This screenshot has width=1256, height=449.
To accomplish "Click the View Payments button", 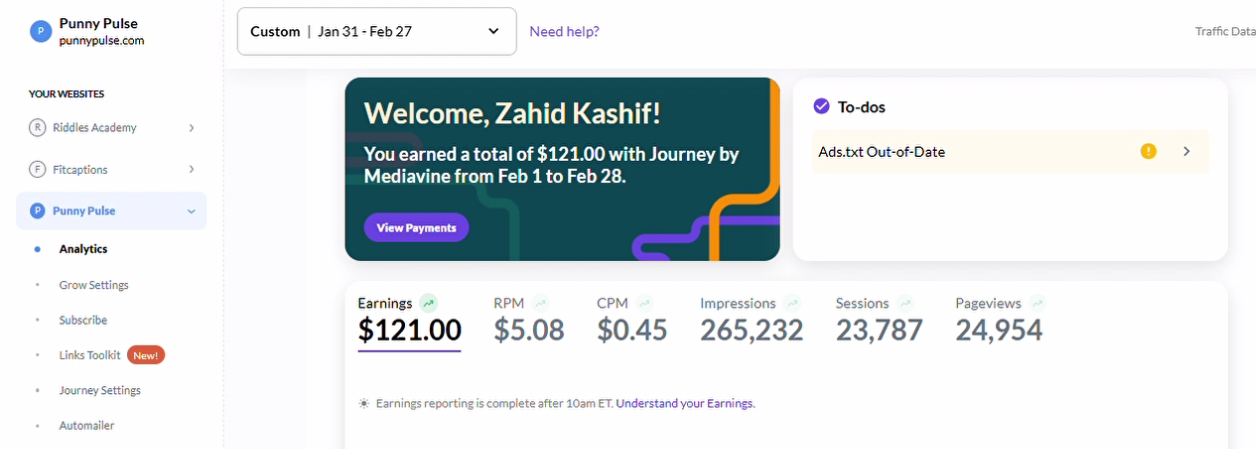I will coord(416,228).
